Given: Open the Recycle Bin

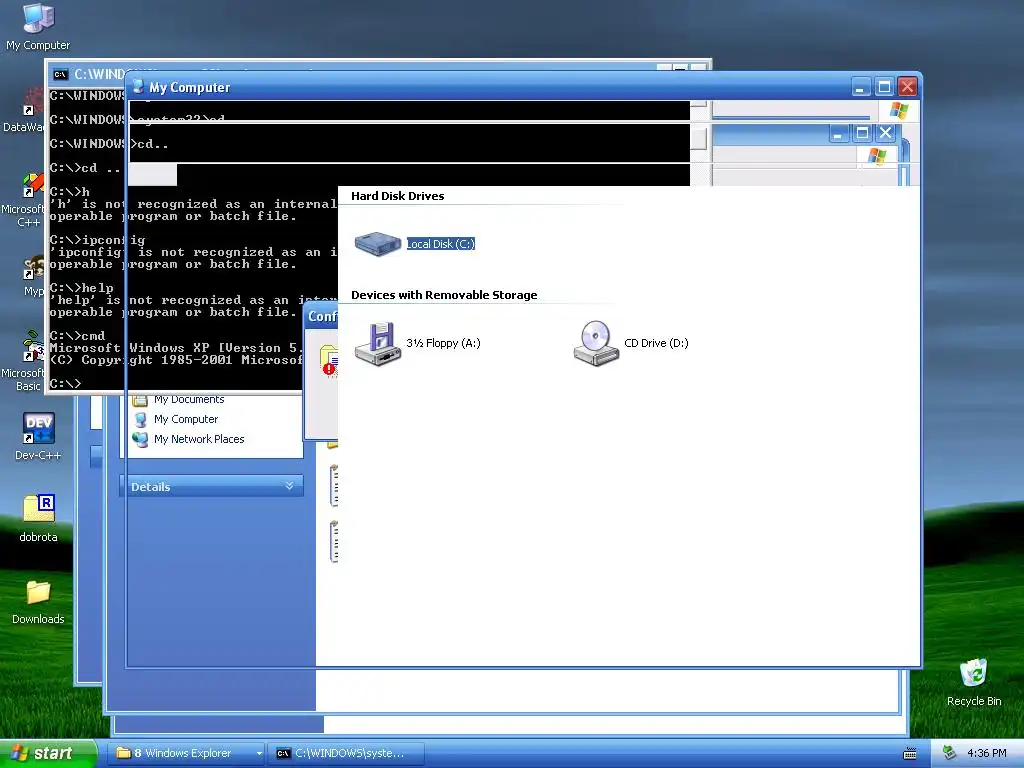Looking at the screenshot, I should pos(974,683).
